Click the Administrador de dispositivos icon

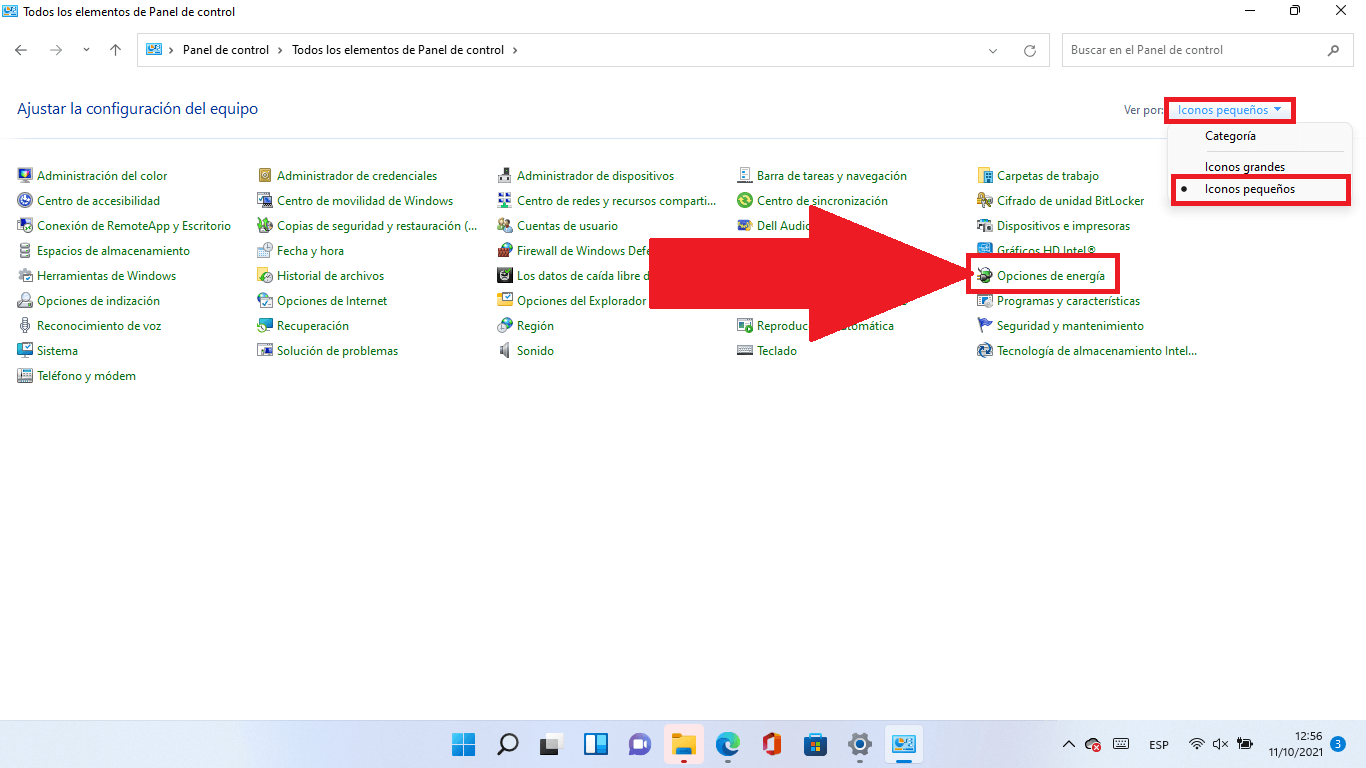(505, 176)
